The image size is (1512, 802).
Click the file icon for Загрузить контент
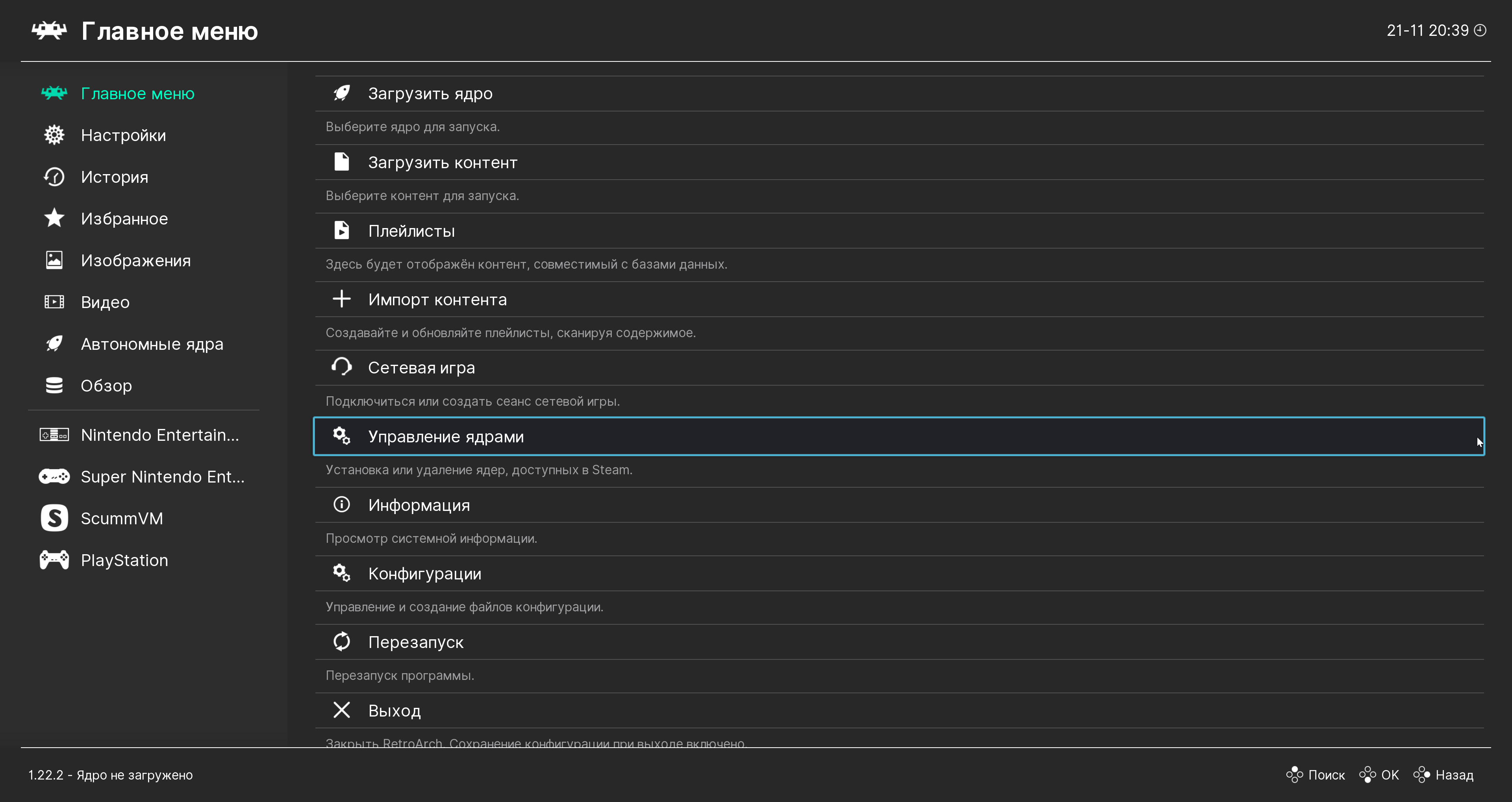coord(342,162)
